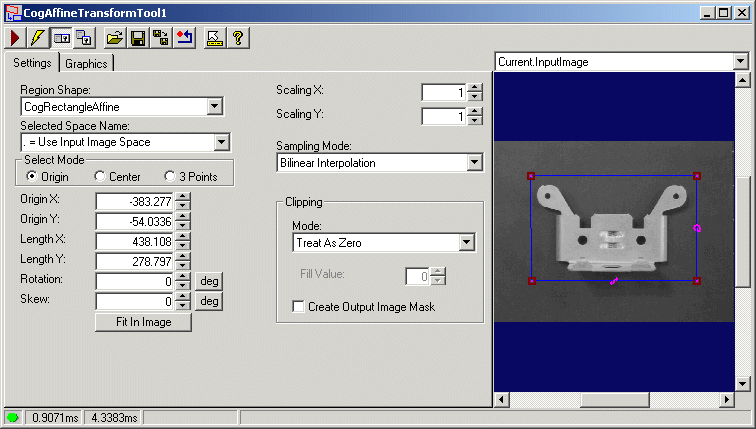Click the Skew input field
The width and height of the screenshot is (756, 429).
[135, 301]
